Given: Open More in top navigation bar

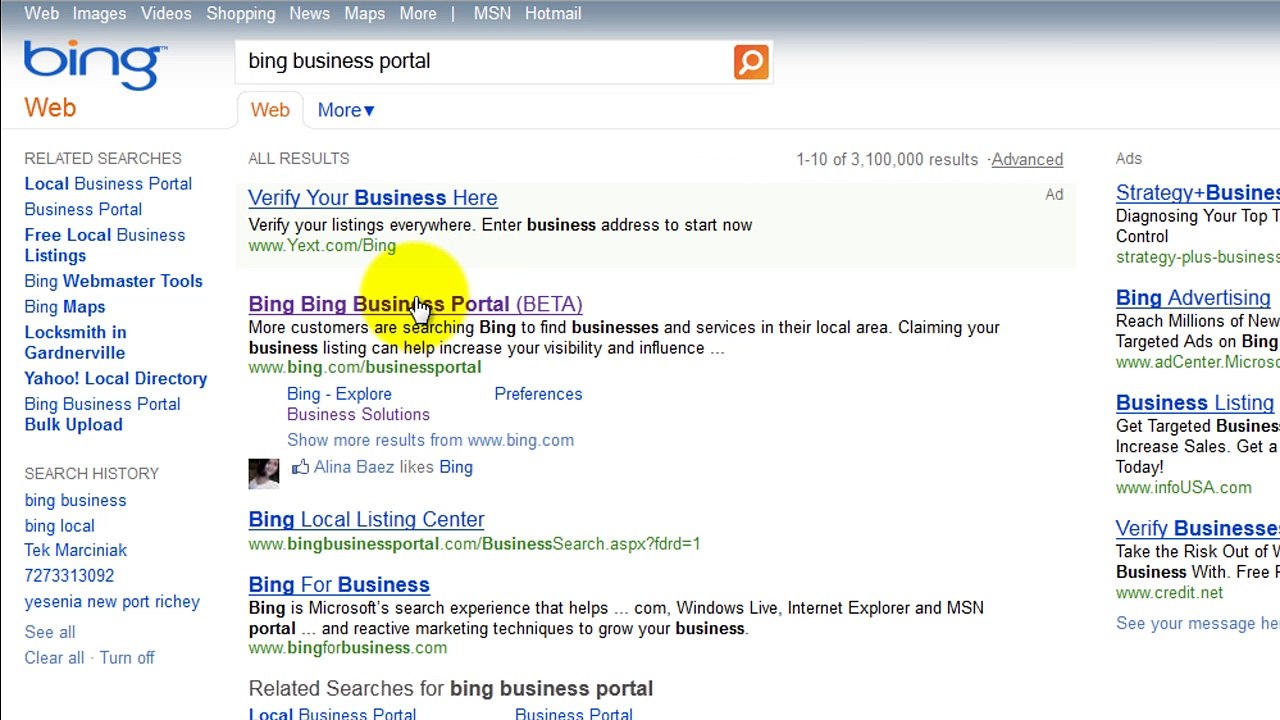Looking at the screenshot, I should pos(418,13).
